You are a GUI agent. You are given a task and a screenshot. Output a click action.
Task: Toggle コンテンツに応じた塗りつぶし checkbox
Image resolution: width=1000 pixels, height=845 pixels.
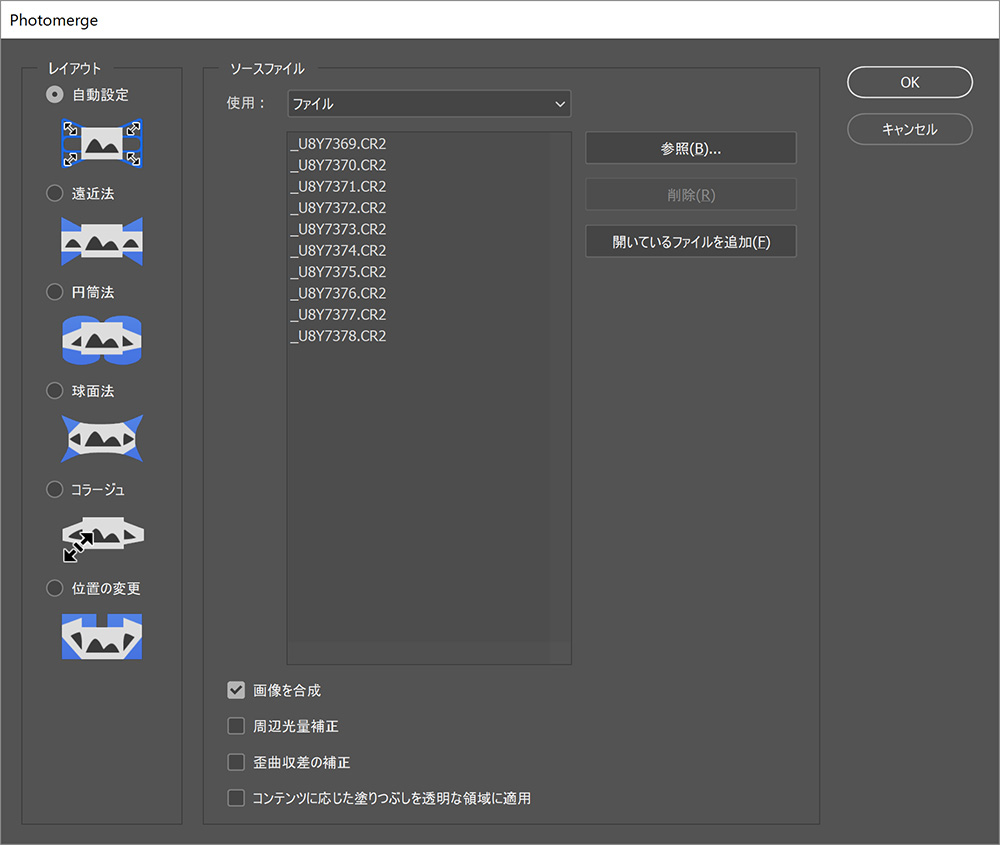(236, 798)
